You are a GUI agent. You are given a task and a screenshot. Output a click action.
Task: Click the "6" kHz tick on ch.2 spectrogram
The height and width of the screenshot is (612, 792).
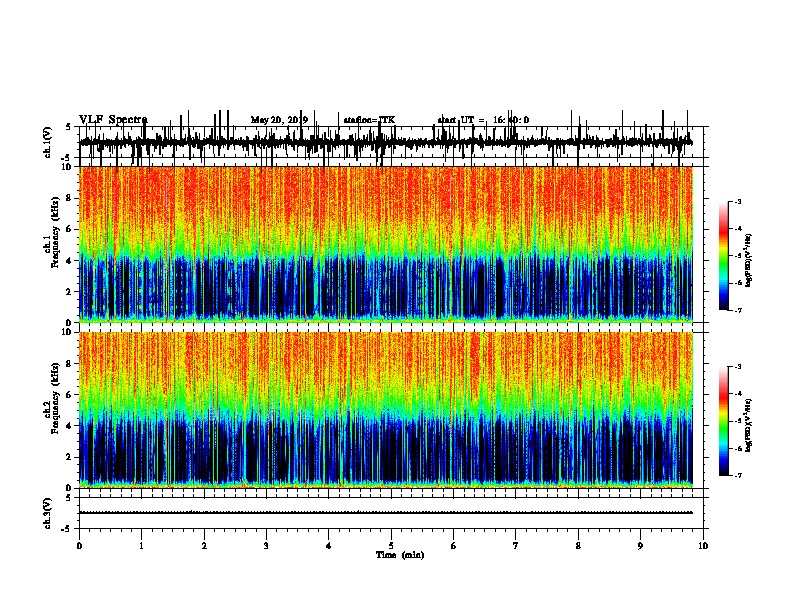(70, 395)
